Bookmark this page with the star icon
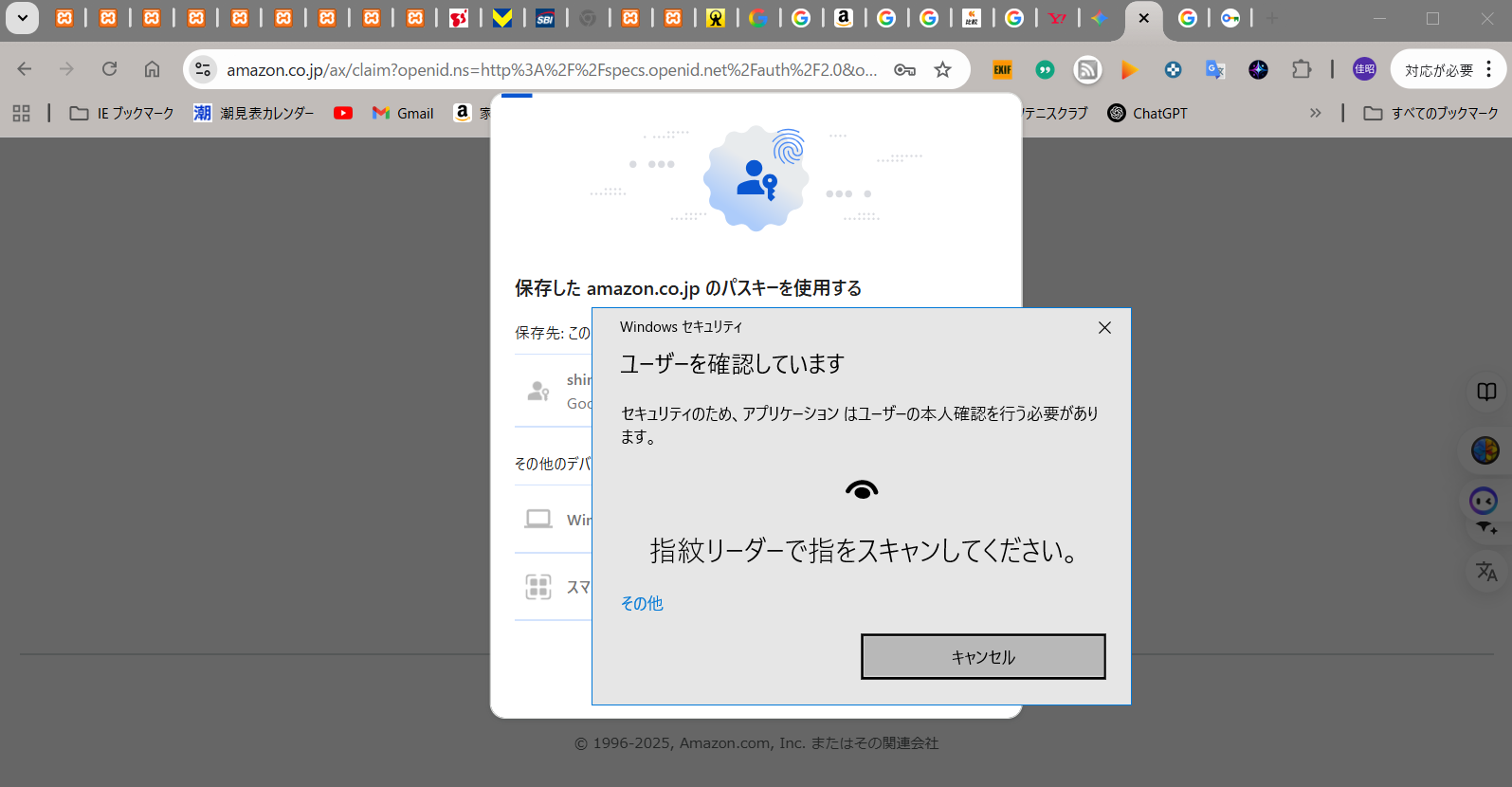Viewport: 1512px width, 787px height. (942, 69)
